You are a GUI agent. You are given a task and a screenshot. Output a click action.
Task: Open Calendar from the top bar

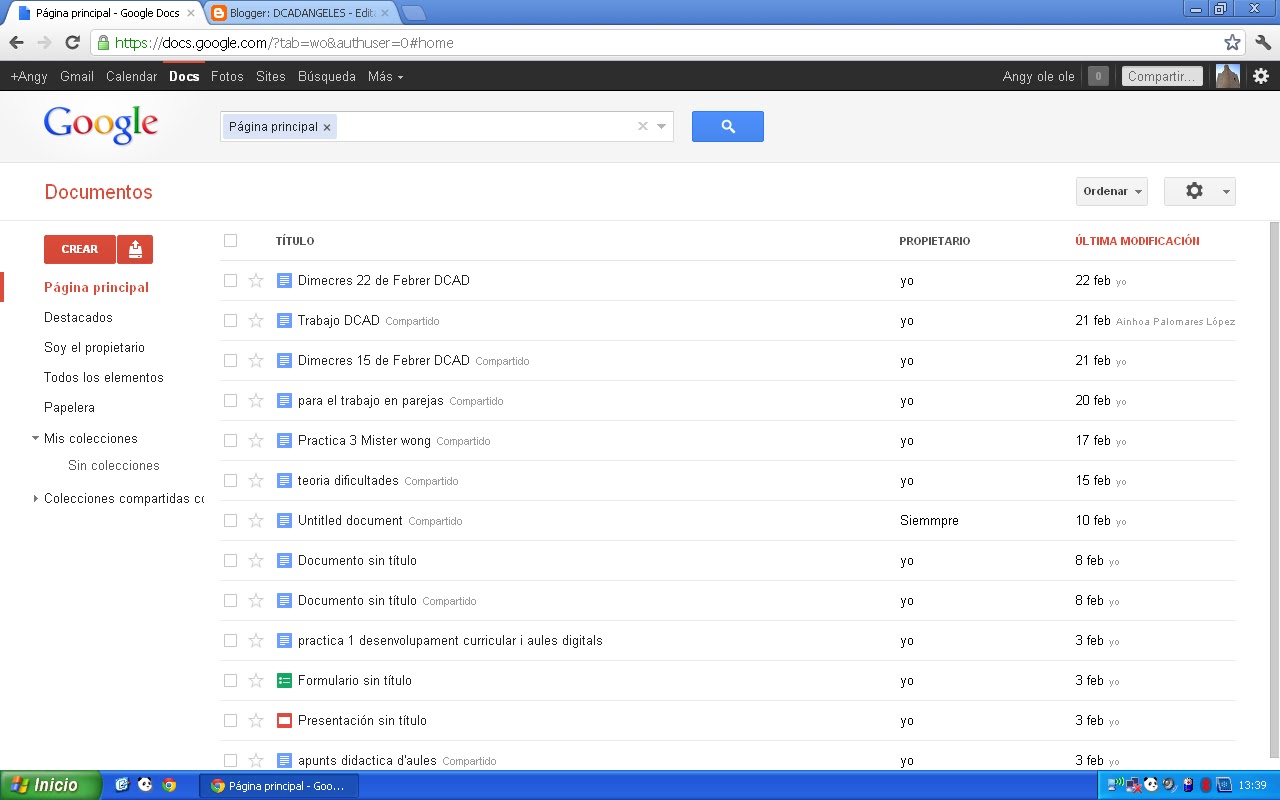[x=131, y=76]
